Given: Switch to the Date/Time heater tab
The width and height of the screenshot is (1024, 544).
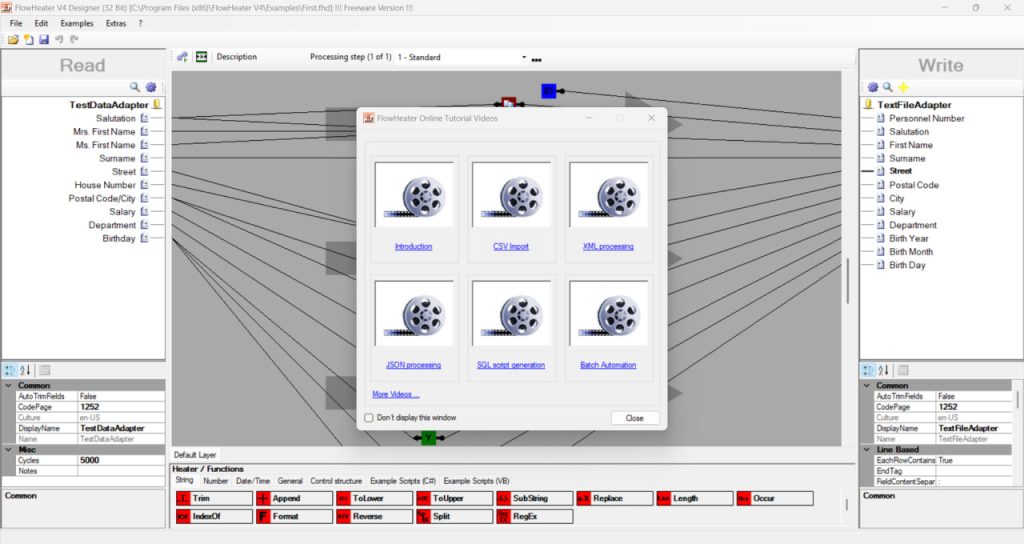Looking at the screenshot, I should coord(253,481).
